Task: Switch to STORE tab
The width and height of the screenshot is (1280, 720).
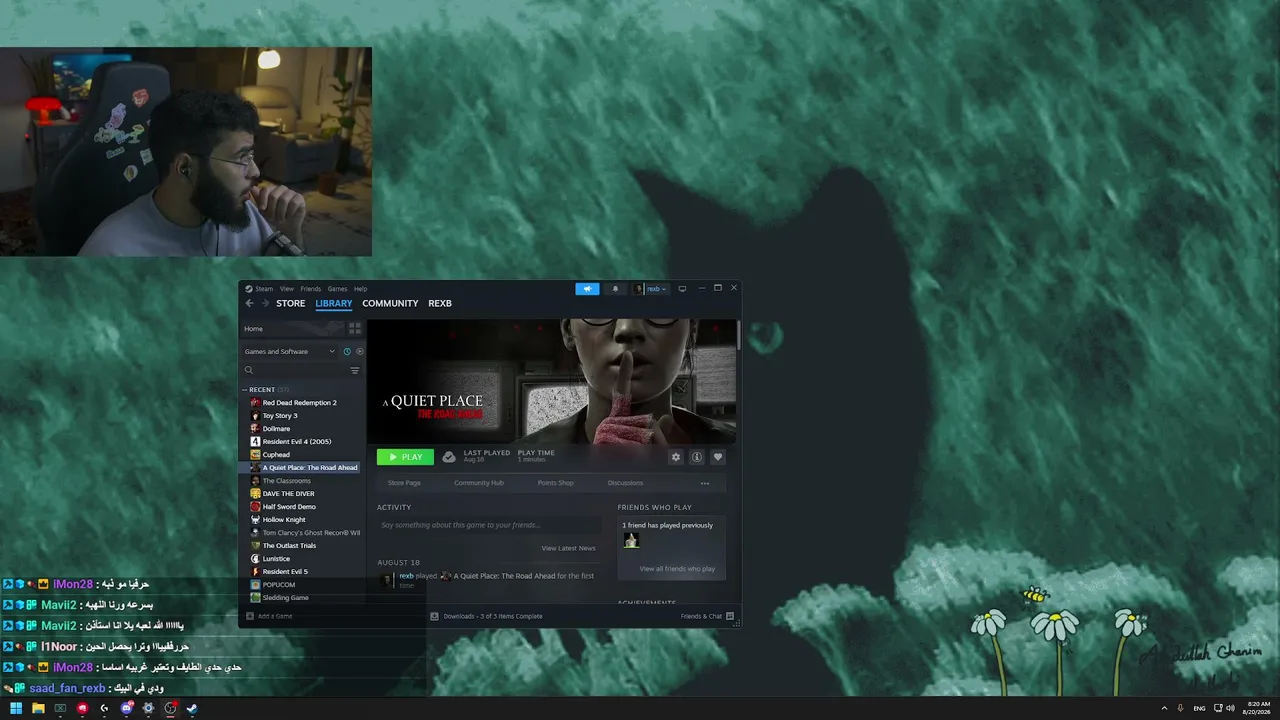Action: (x=291, y=303)
